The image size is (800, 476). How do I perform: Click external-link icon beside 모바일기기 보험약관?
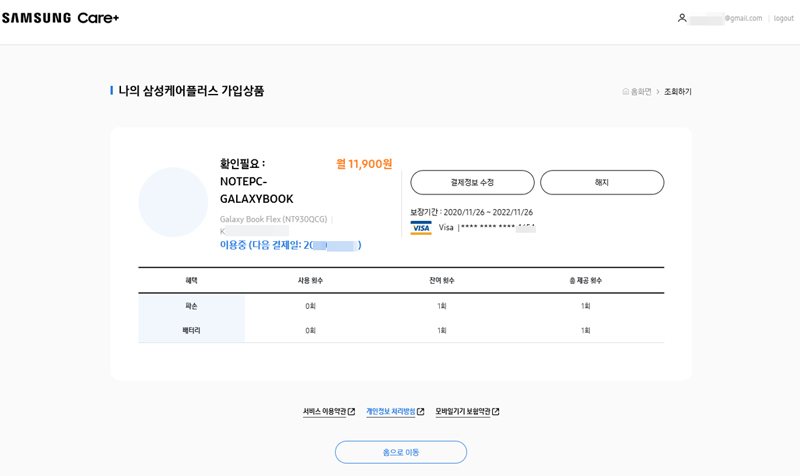tap(495, 411)
